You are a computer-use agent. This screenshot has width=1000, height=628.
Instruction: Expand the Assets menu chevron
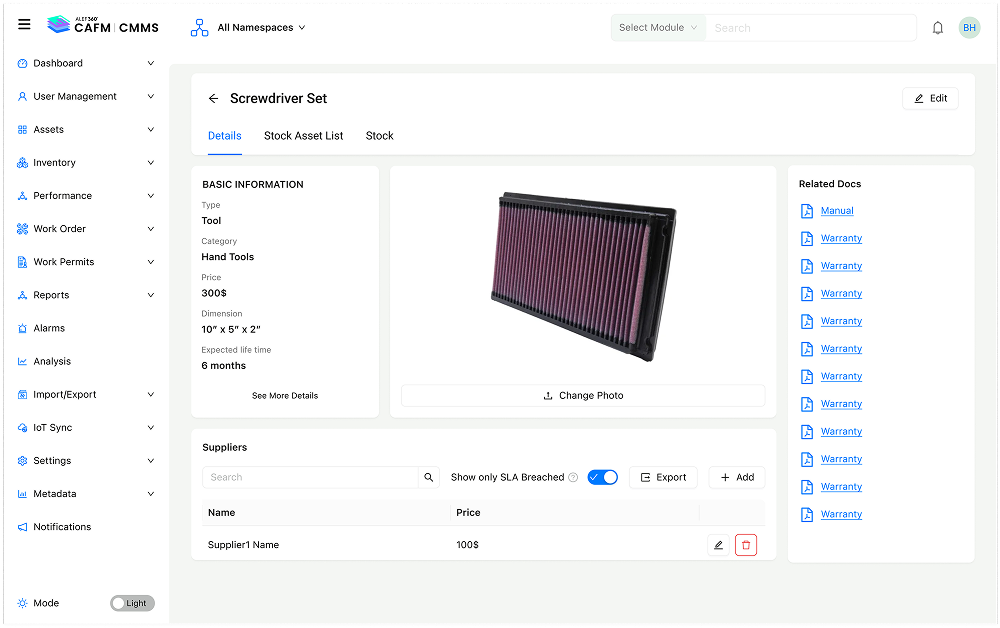[x=151, y=129]
